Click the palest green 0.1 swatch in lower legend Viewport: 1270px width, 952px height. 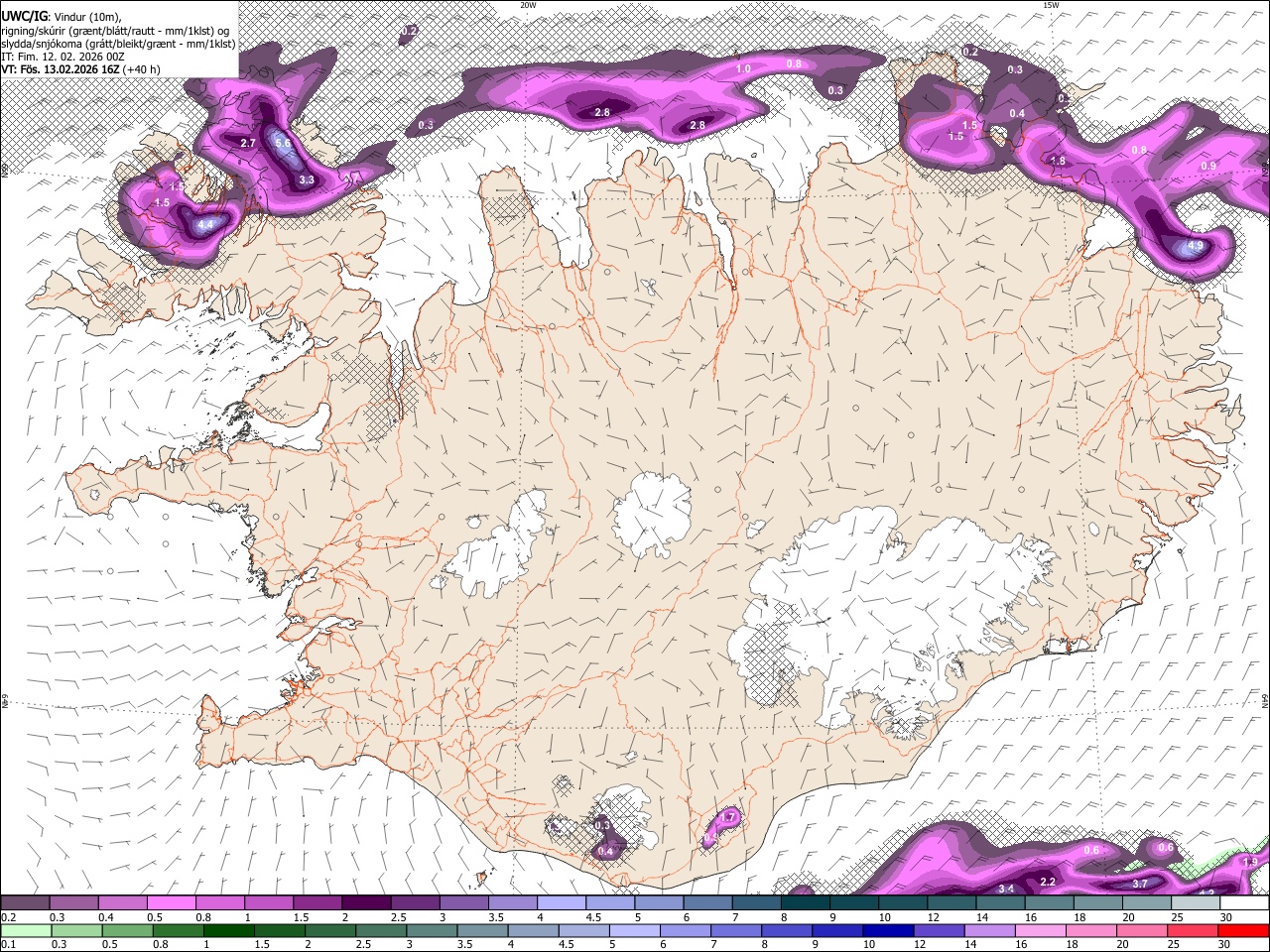[x=26, y=930]
